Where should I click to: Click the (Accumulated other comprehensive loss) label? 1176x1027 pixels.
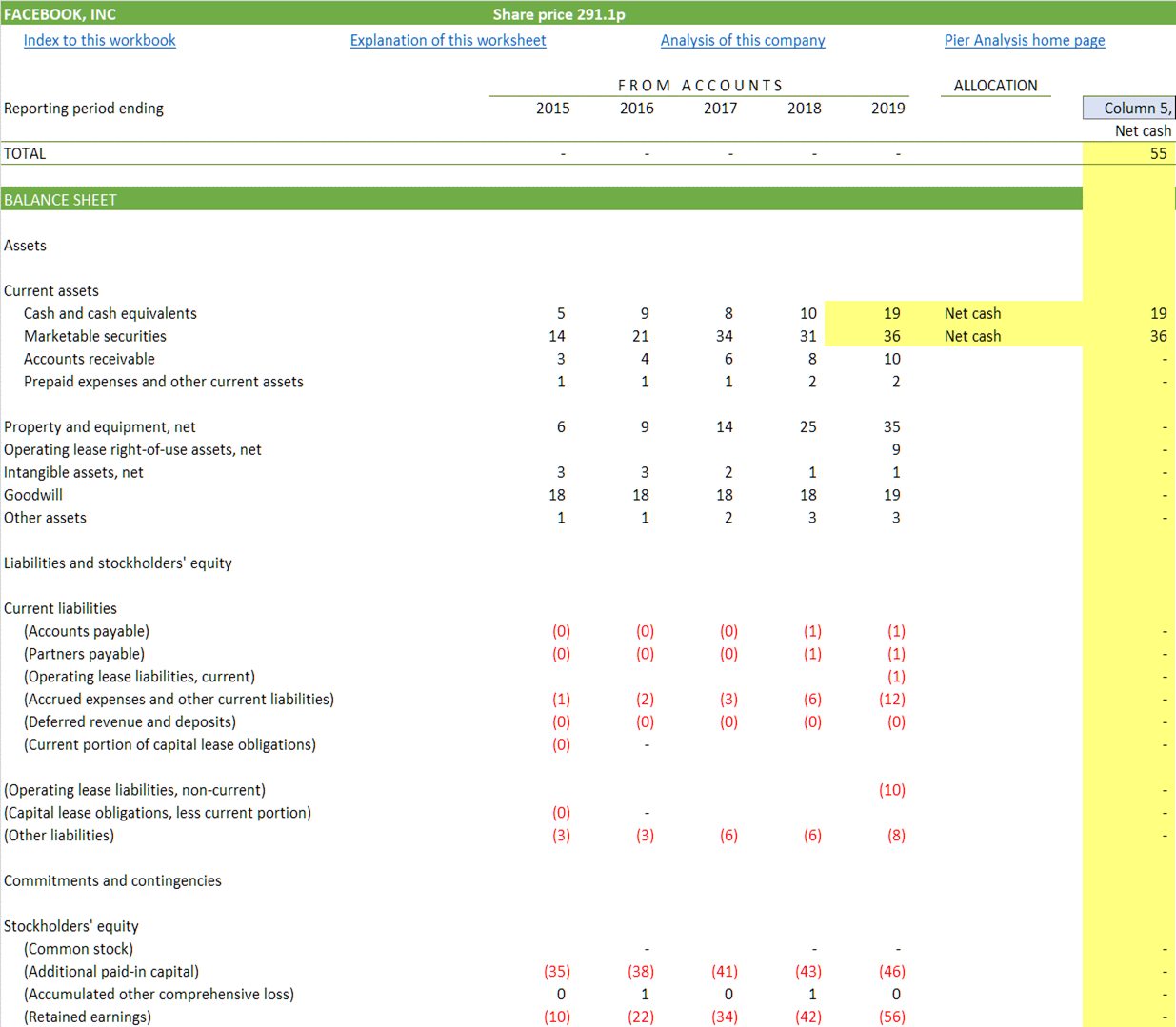[x=158, y=994]
